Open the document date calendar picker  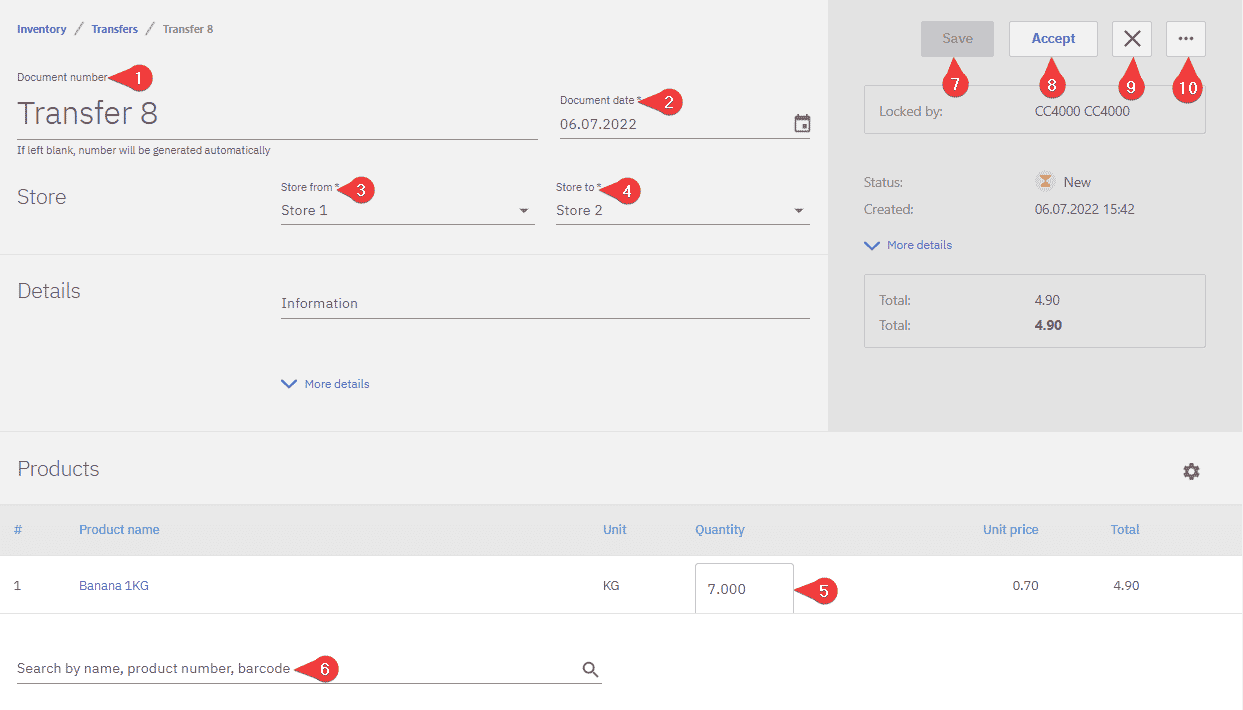801,124
